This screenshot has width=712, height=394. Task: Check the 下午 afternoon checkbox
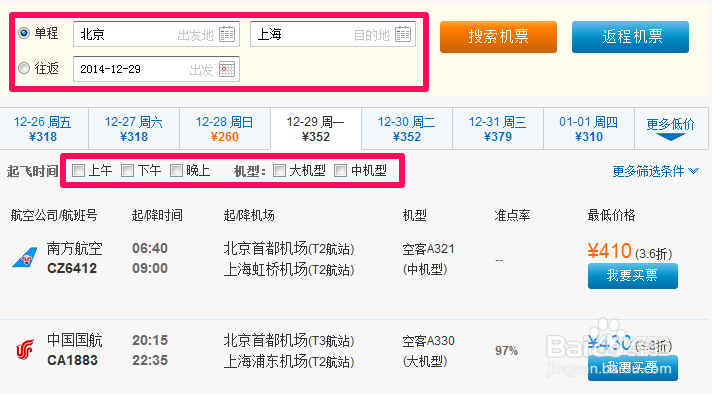click(x=128, y=171)
